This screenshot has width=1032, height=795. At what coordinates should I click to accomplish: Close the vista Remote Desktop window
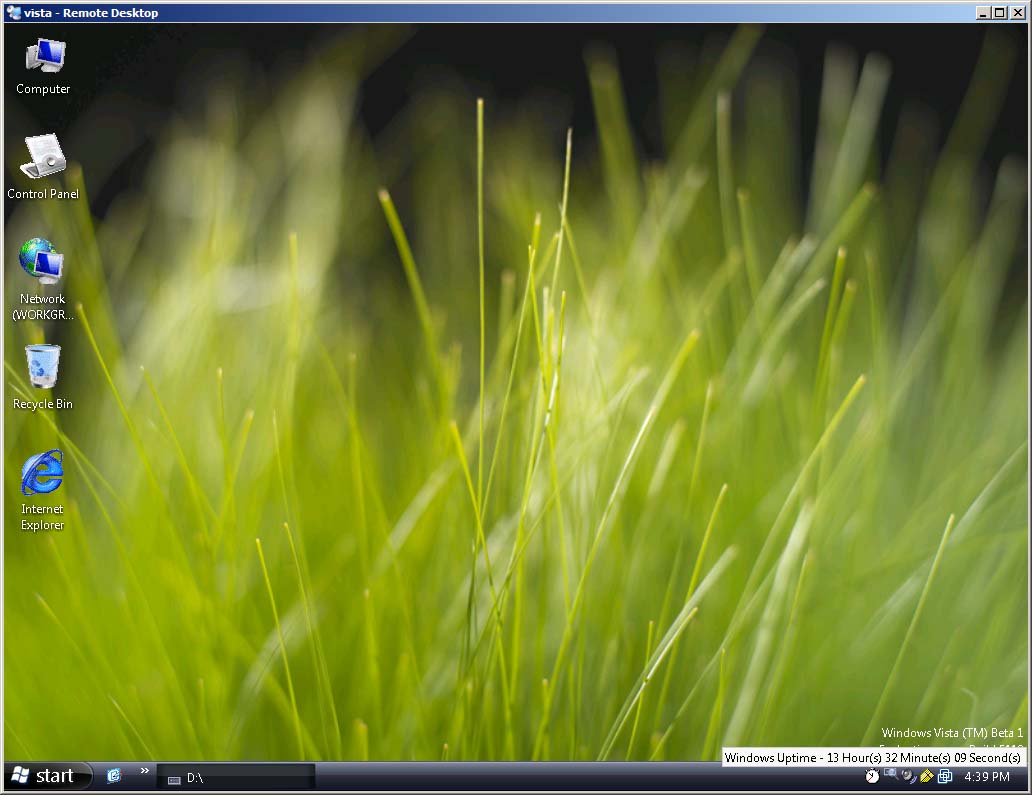click(1018, 13)
